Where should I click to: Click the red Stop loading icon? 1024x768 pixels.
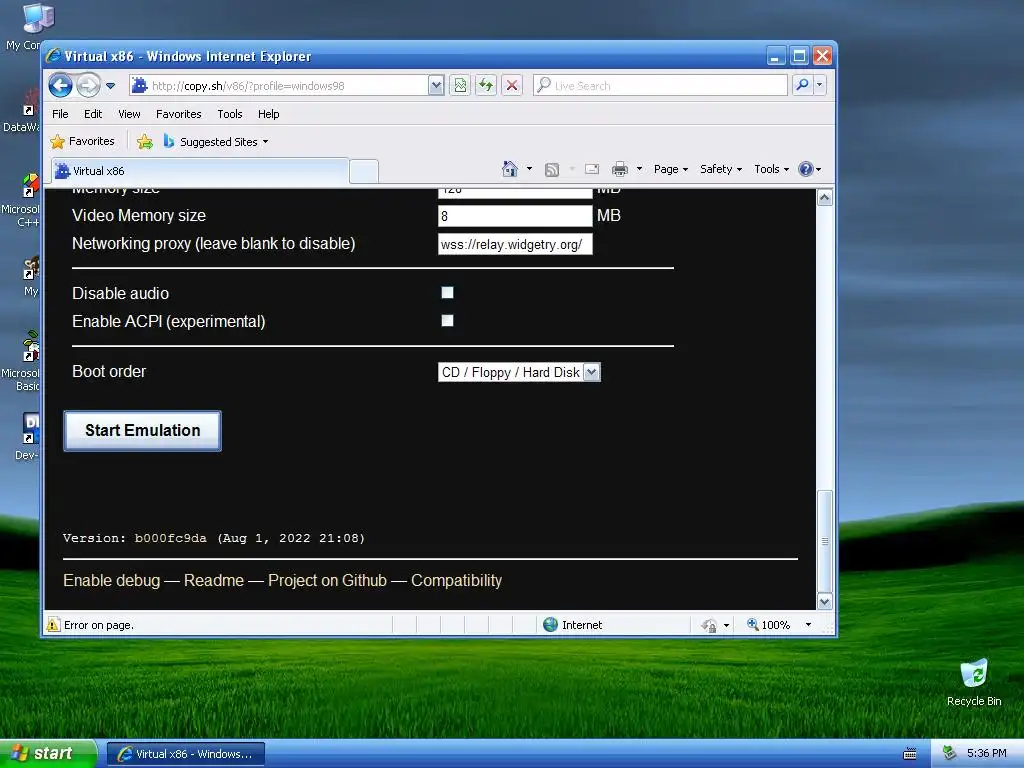pos(512,86)
